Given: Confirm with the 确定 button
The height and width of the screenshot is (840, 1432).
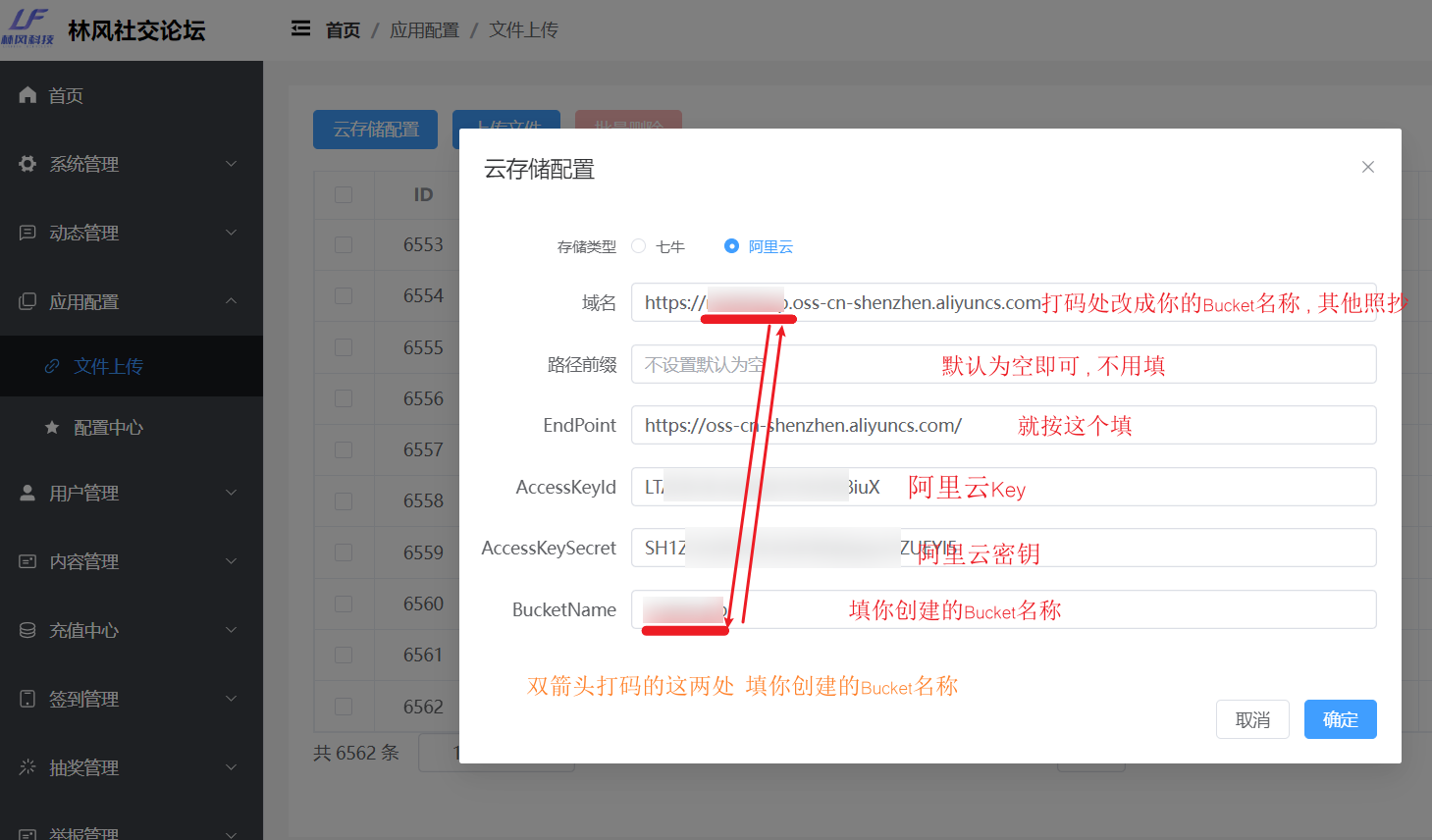Looking at the screenshot, I should click(1341, 719).
